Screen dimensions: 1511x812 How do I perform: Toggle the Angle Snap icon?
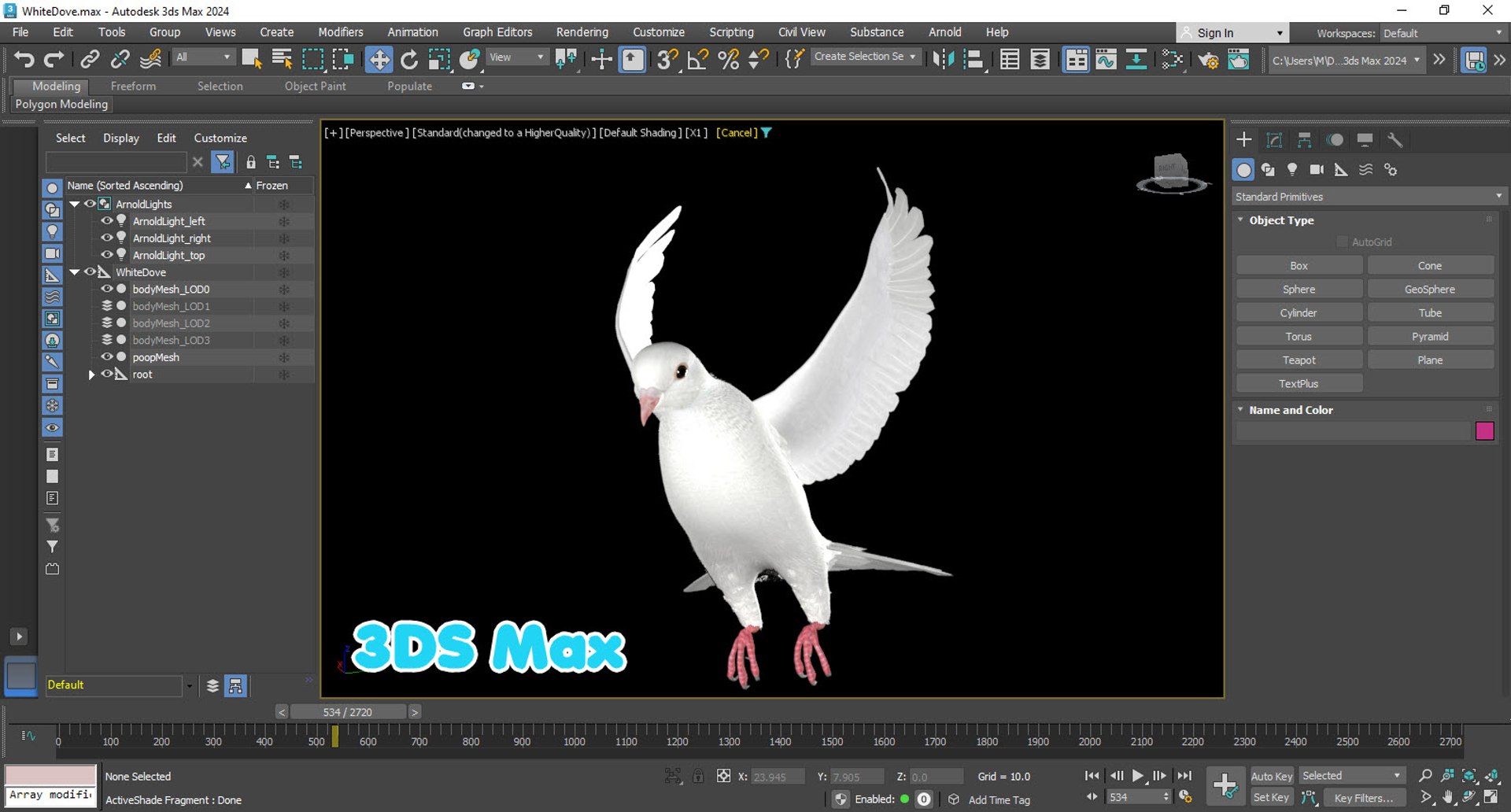point(698,60)
